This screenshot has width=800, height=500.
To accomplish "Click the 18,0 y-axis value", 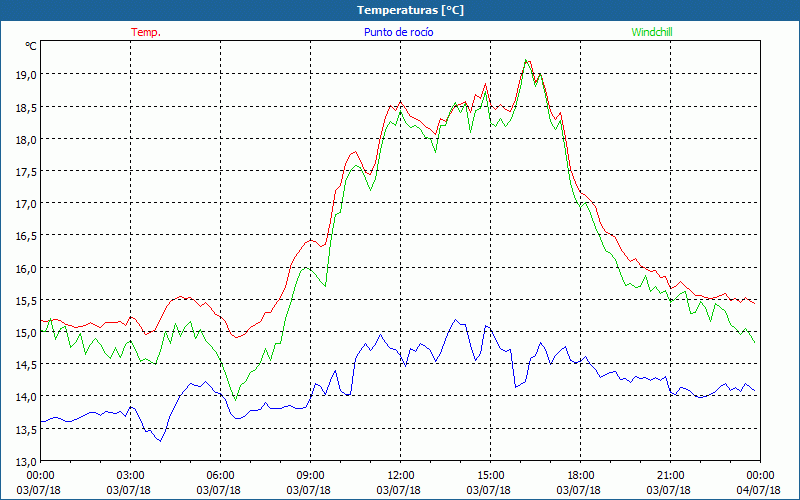I will (x=26, y=139).
